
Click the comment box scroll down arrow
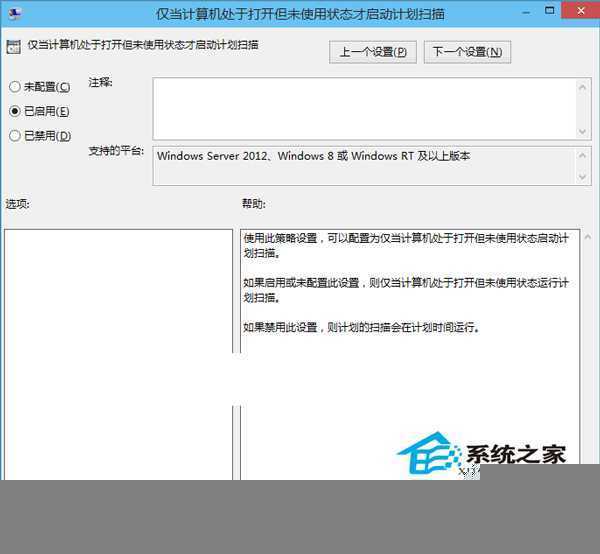point(582,132)
